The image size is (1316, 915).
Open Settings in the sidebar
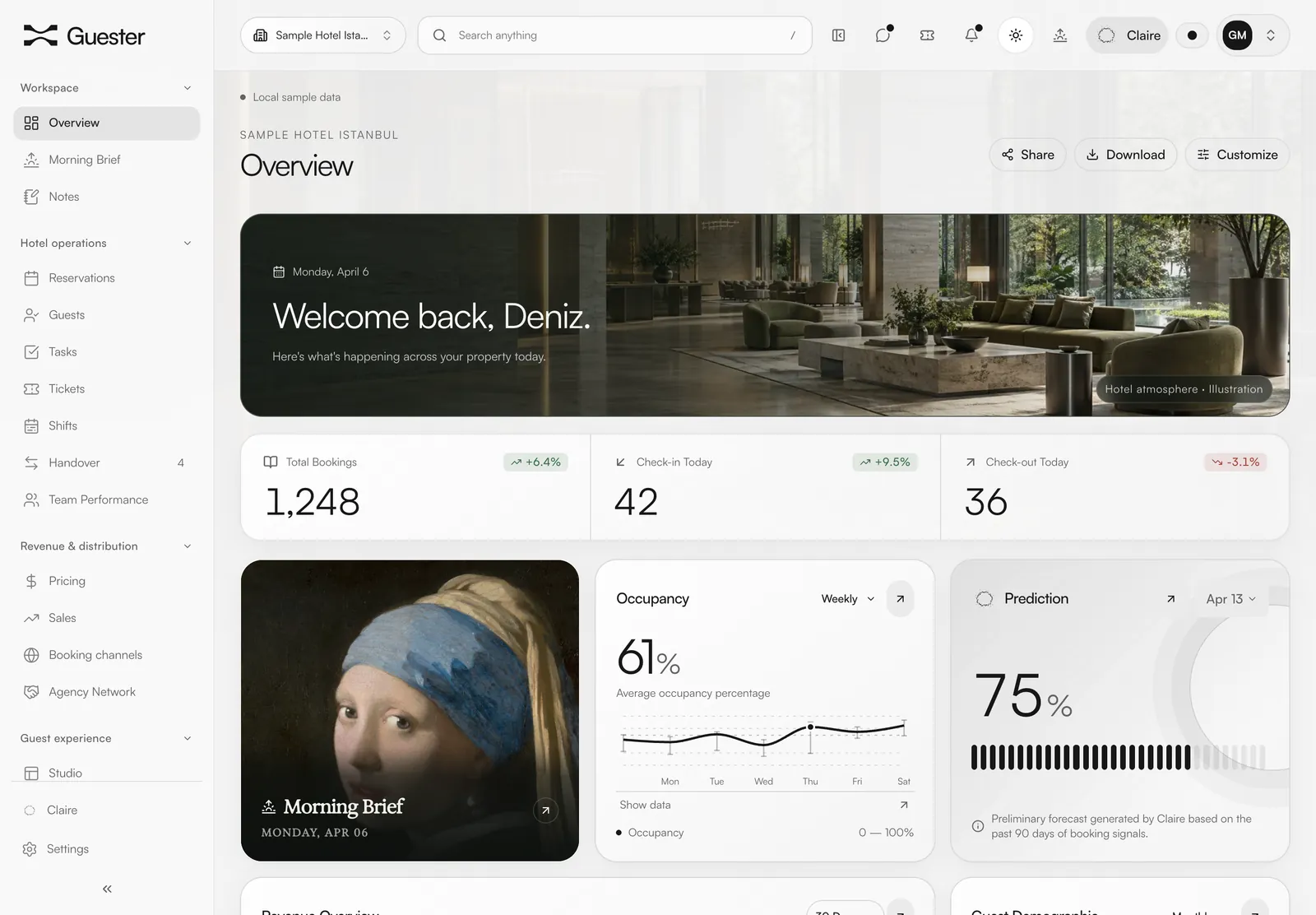point(106,849)
